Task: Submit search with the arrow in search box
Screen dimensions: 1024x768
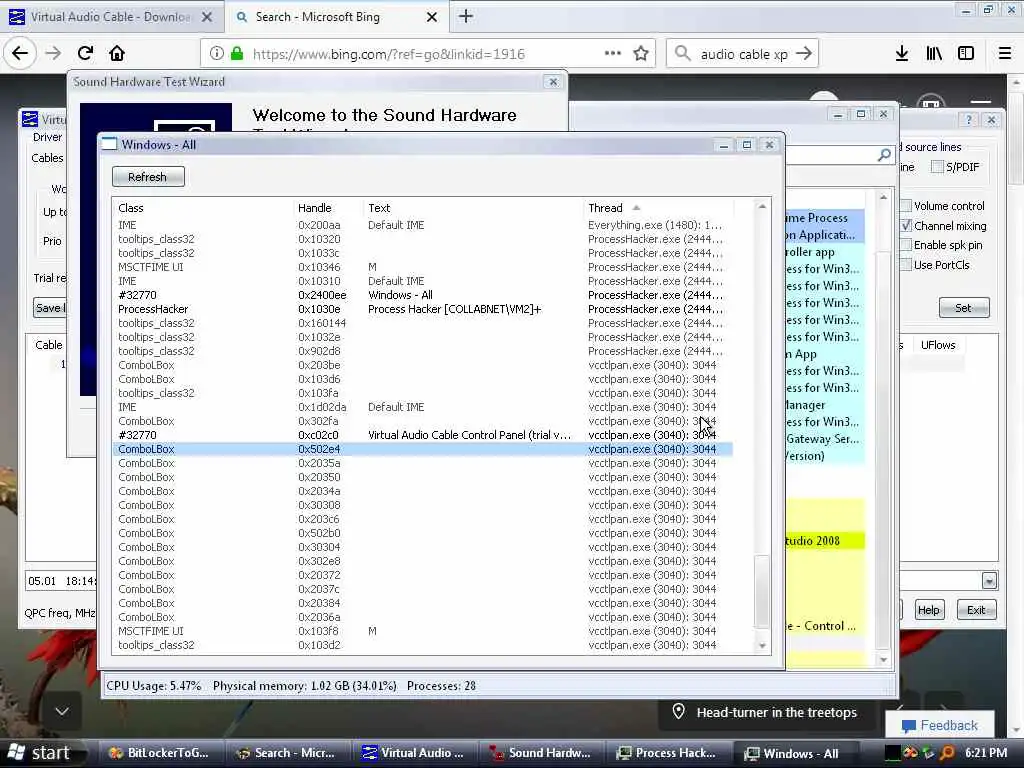Action: point(804,54)
